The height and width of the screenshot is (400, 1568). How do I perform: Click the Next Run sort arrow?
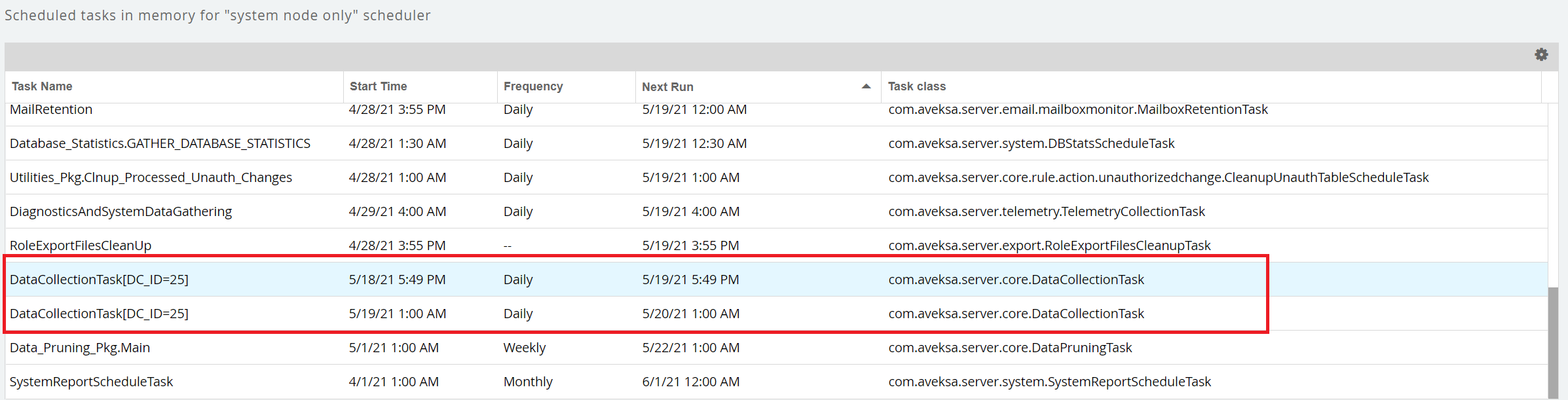tap(866, 86)
